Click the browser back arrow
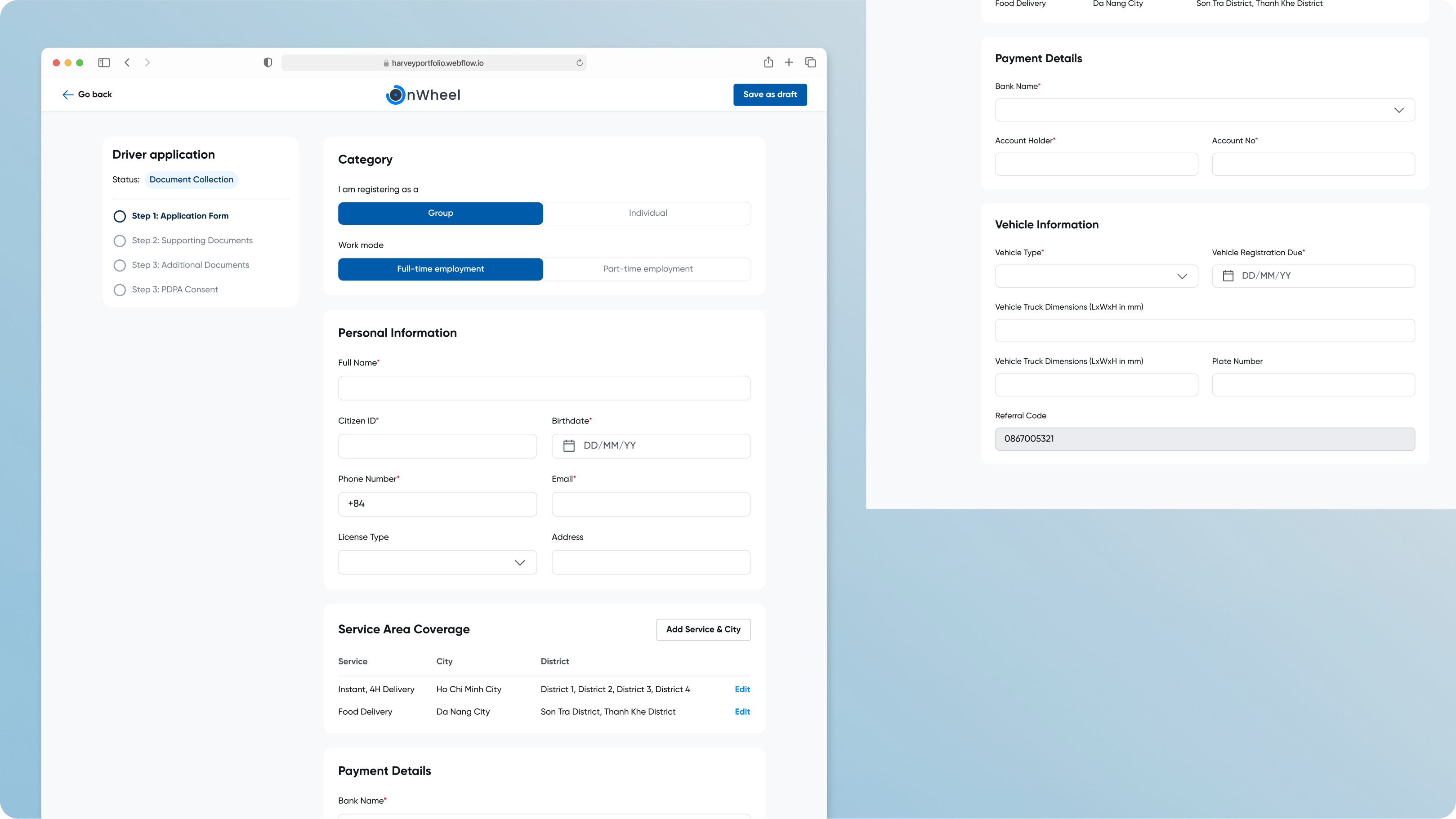 coord(127,63)
